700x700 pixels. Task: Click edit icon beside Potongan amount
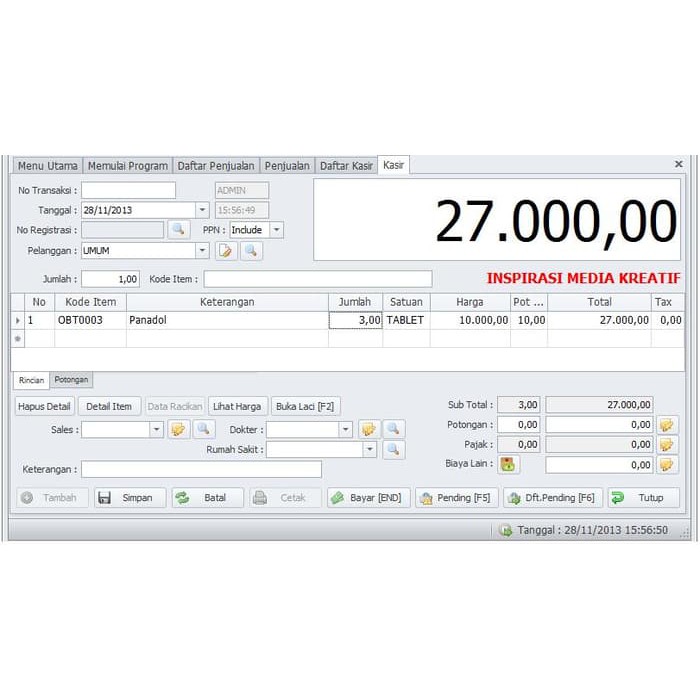coord(667,425)
